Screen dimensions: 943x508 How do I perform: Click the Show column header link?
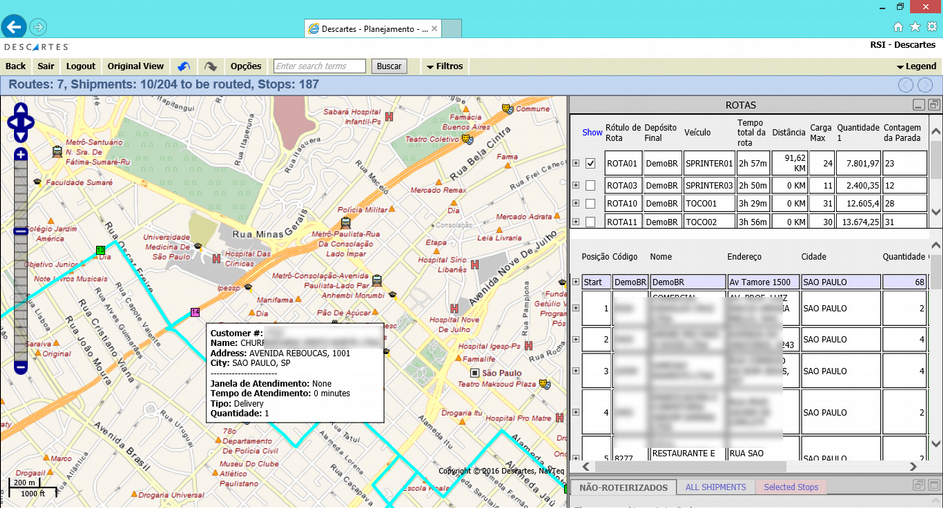pos(592,132)
